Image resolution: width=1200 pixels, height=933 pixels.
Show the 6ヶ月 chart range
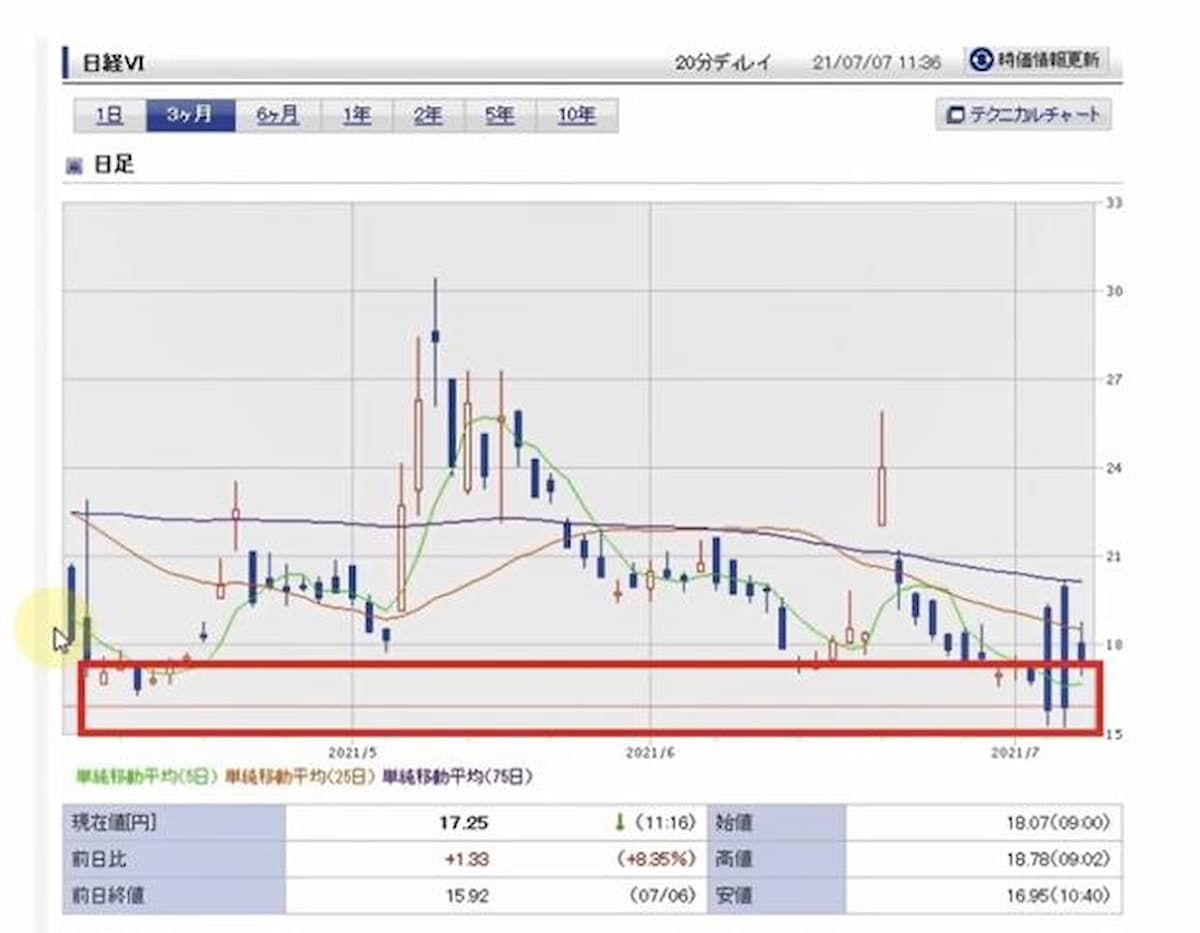coord(277,116)
